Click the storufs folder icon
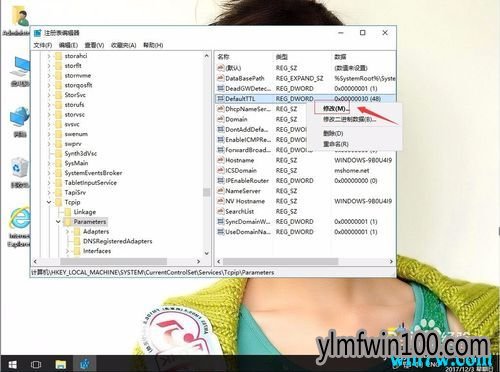Screen dimensions: 500x372 pyautogui.click(x=59, y=105)
